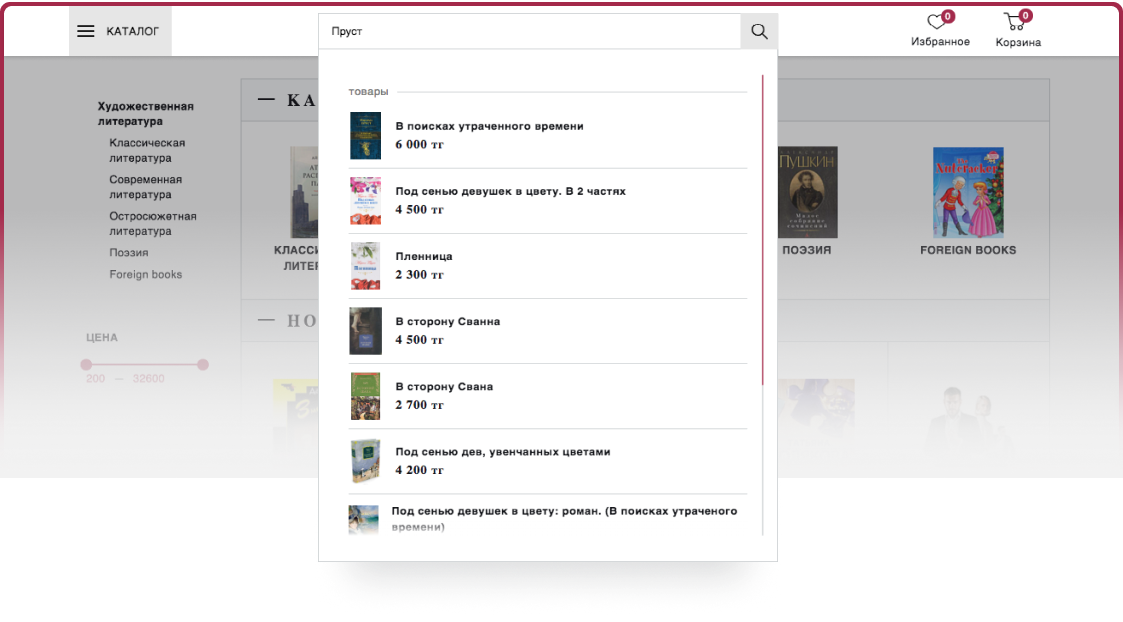This screenshot has height=622, width=1123.
Task: Click the Пленница book cover thumbnail
Action: tap(365, 266)
